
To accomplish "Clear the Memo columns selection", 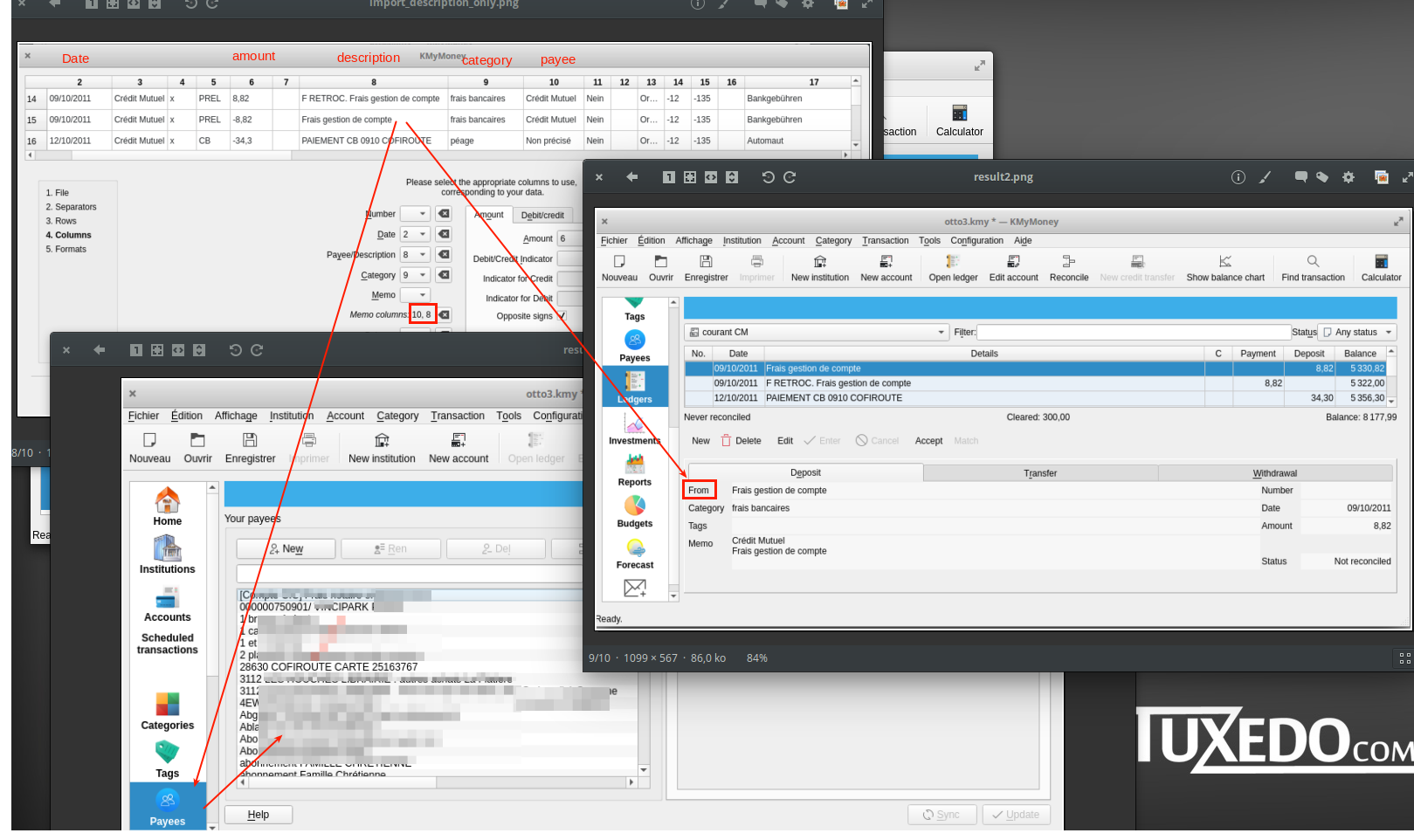I will tap(445, 314).
